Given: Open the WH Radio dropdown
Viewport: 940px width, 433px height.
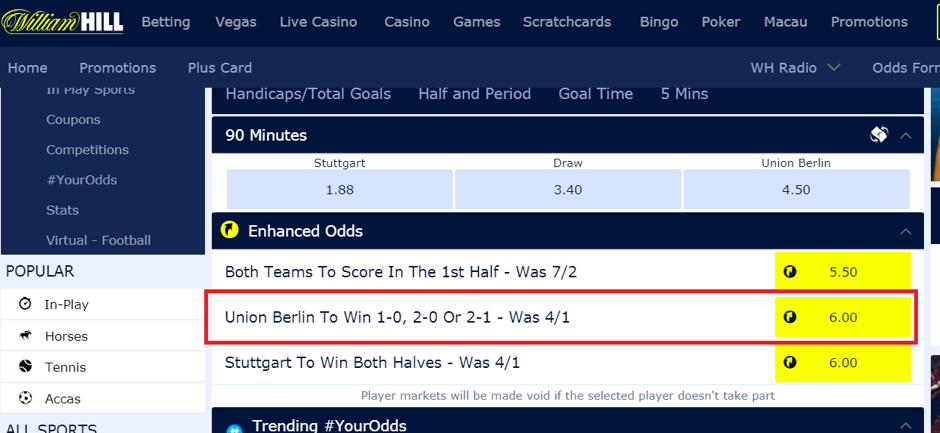Looking at the screenshot, I should tap(796, 68).
